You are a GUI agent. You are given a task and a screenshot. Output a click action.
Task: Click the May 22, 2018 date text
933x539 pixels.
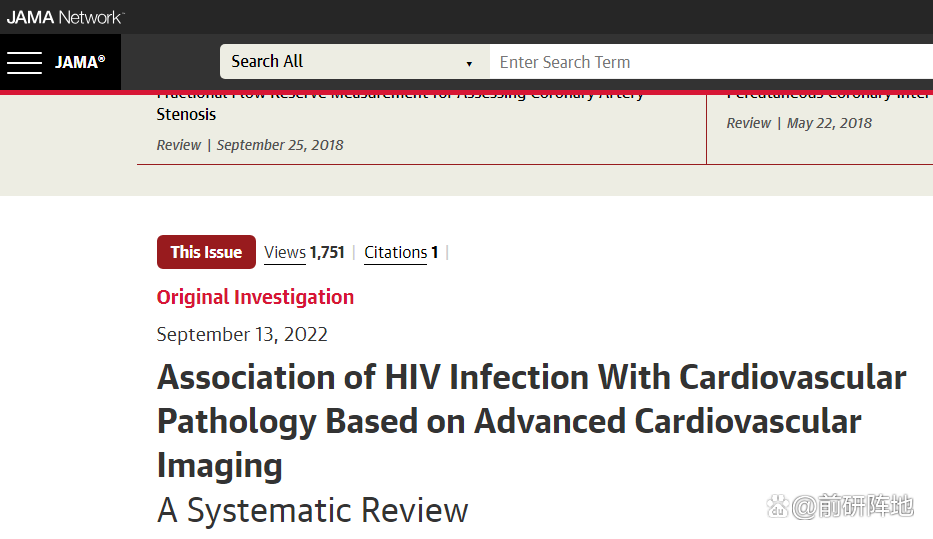pos(829,123)
